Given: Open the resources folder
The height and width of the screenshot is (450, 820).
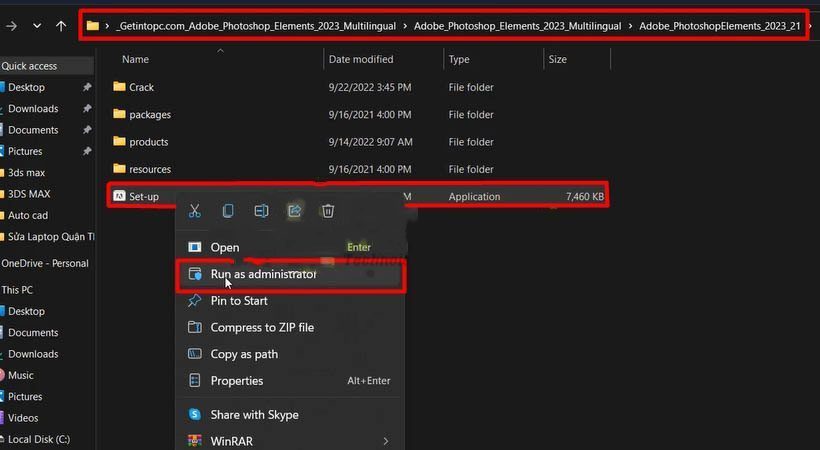Looking at the screenshot, I should coord(150,169).
